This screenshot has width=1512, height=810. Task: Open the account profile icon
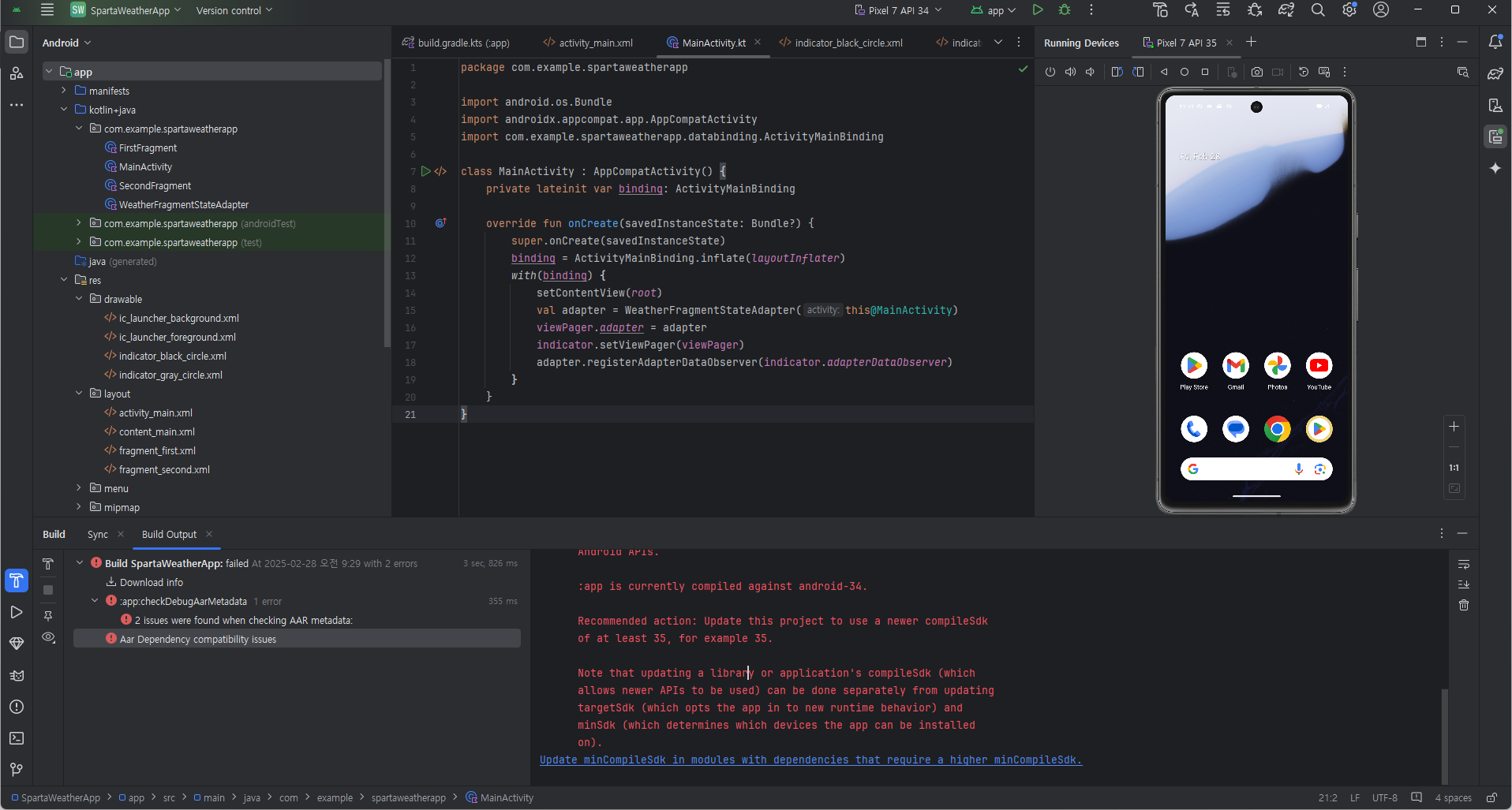pyautogui.click(x=1381, y=10)
